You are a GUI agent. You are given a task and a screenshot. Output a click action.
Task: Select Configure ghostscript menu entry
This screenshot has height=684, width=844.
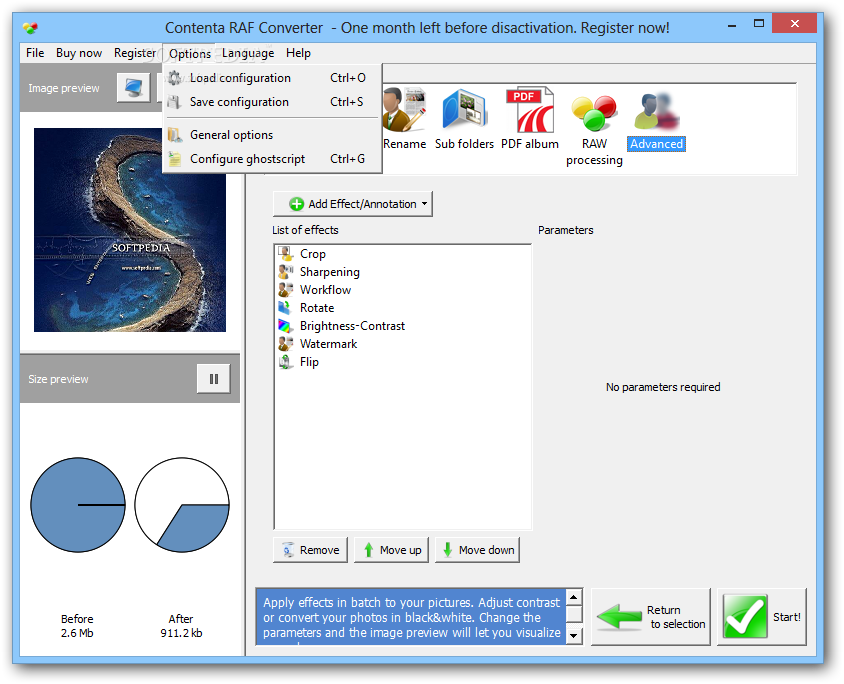(x=272, y=159)
